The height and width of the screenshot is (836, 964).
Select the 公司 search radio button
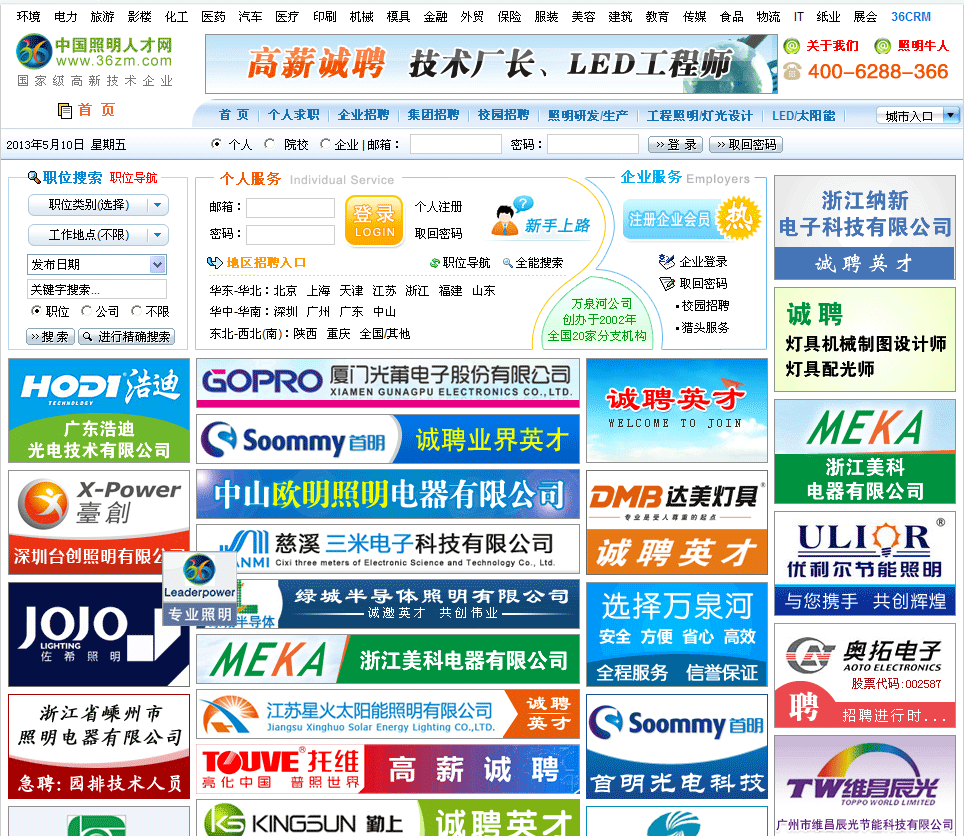click(86, 311)
